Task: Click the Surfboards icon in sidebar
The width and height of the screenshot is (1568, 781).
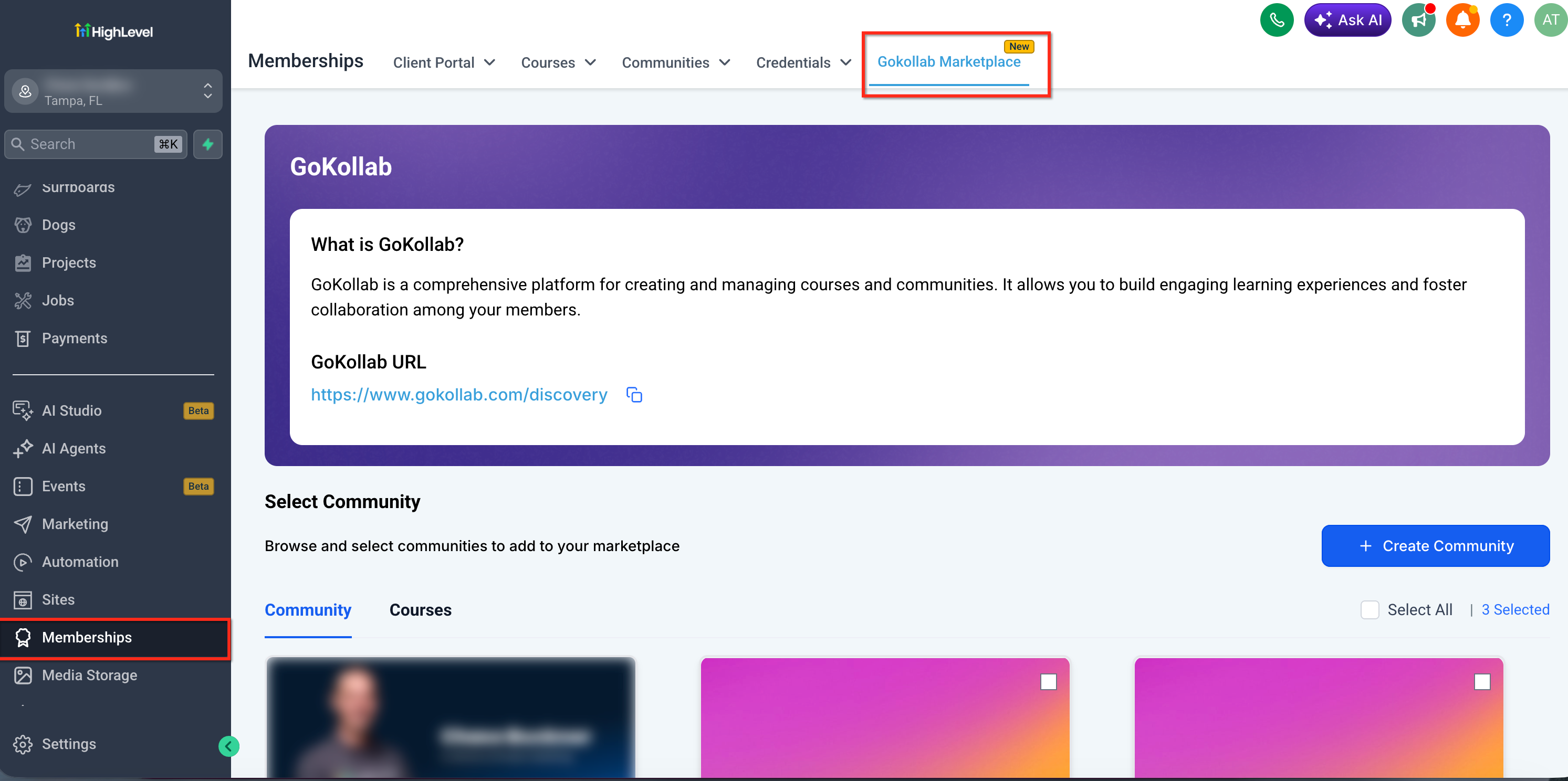Action: coord(23,189)
